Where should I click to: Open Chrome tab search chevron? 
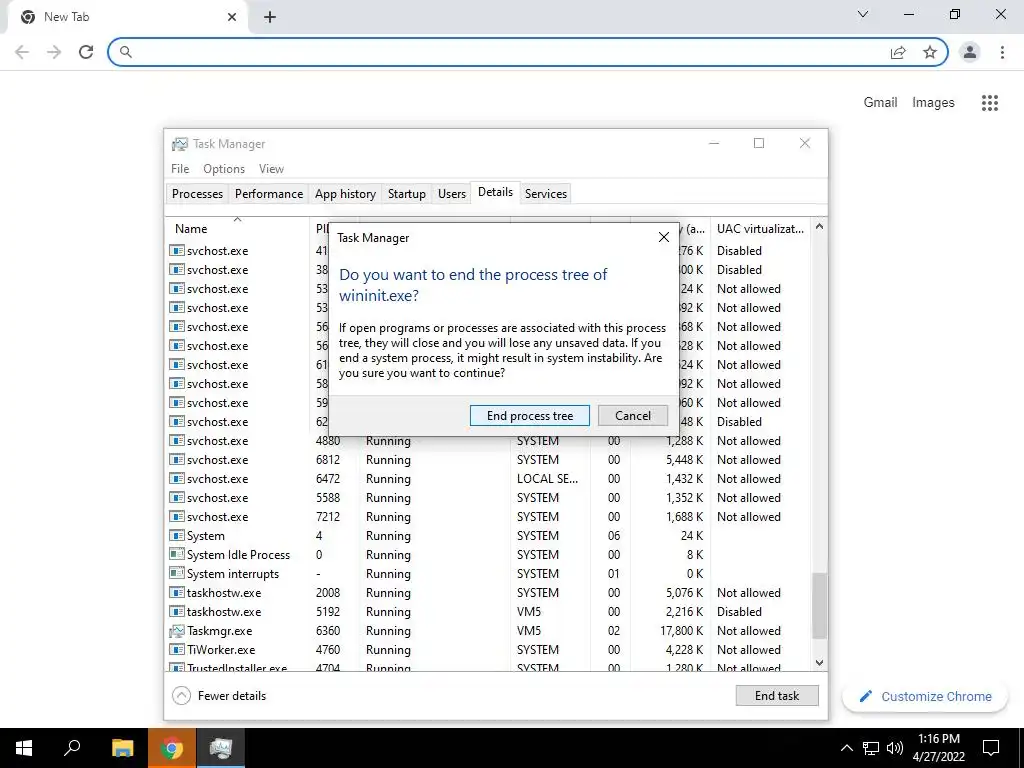[x=863, y=14]
